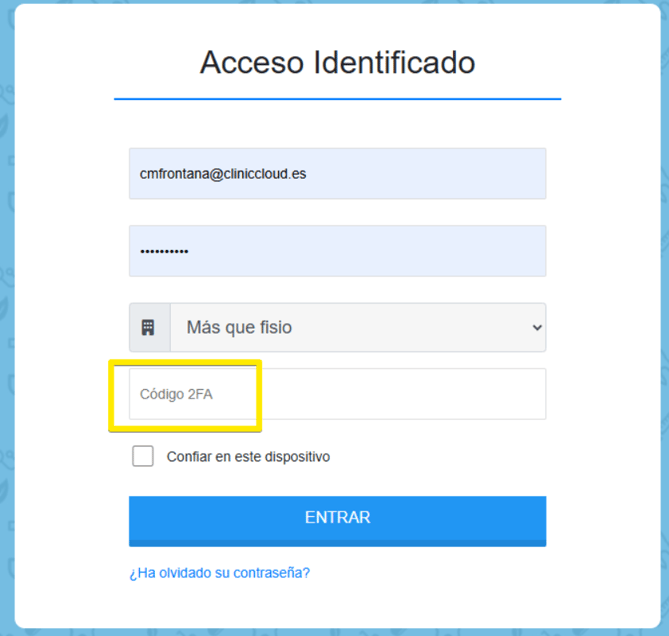Place cursor in the masked password field

pos(337,251)
